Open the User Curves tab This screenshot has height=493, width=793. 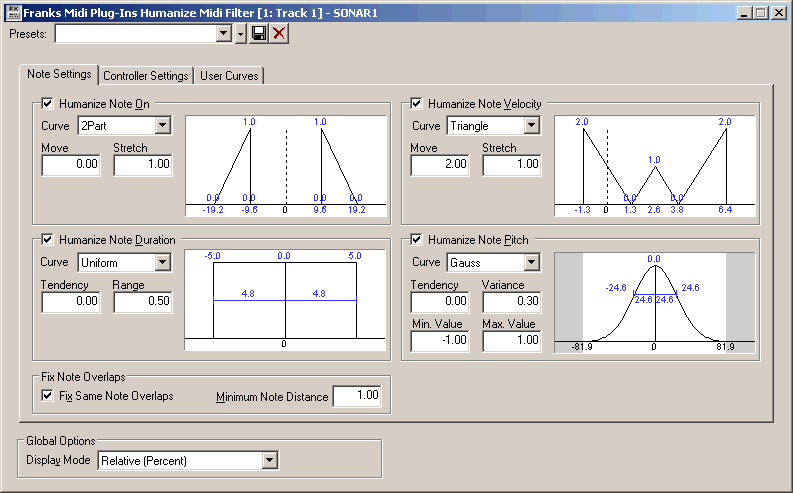[229, 75]
